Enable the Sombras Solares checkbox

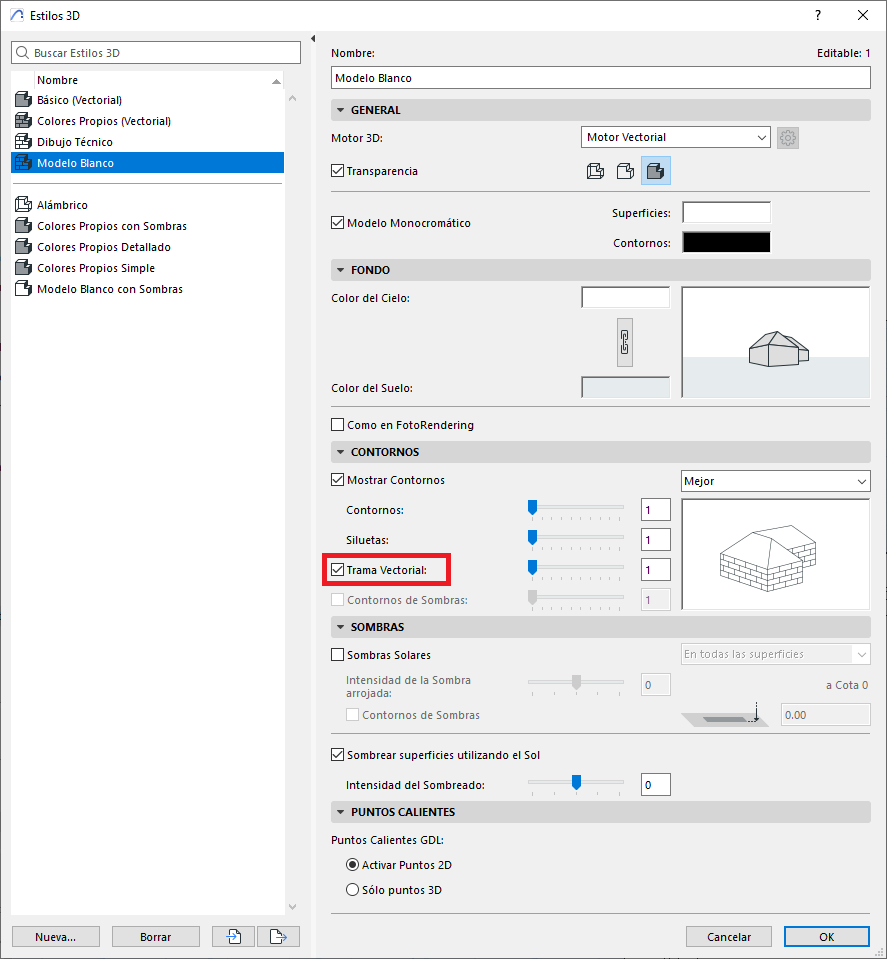point(337,655)
